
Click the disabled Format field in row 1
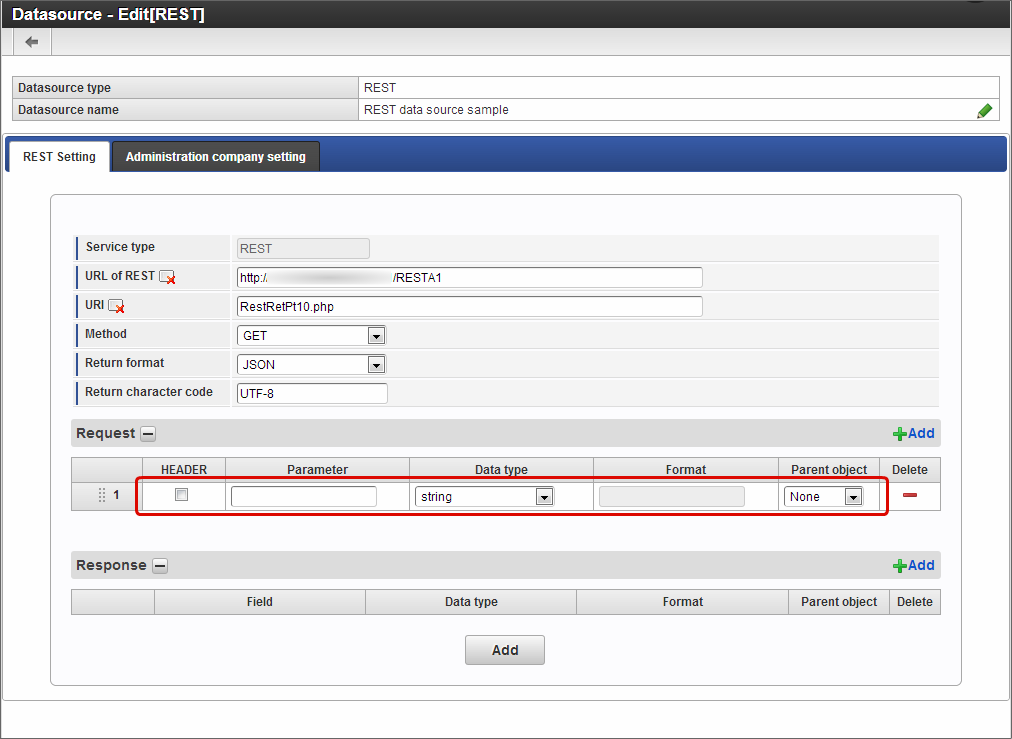click(x=671, y=496)
